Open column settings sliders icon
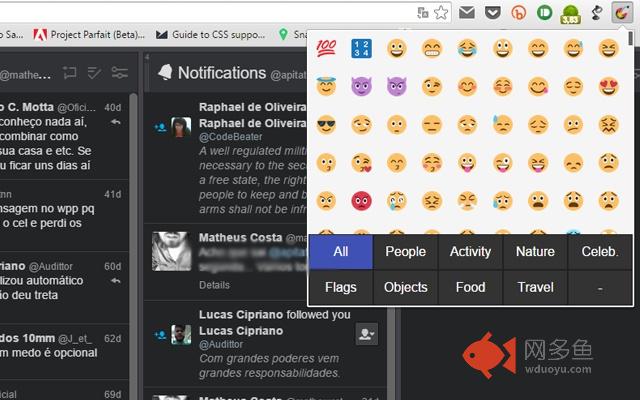Viewport: 640px width, 400px height. coord(120,72)
